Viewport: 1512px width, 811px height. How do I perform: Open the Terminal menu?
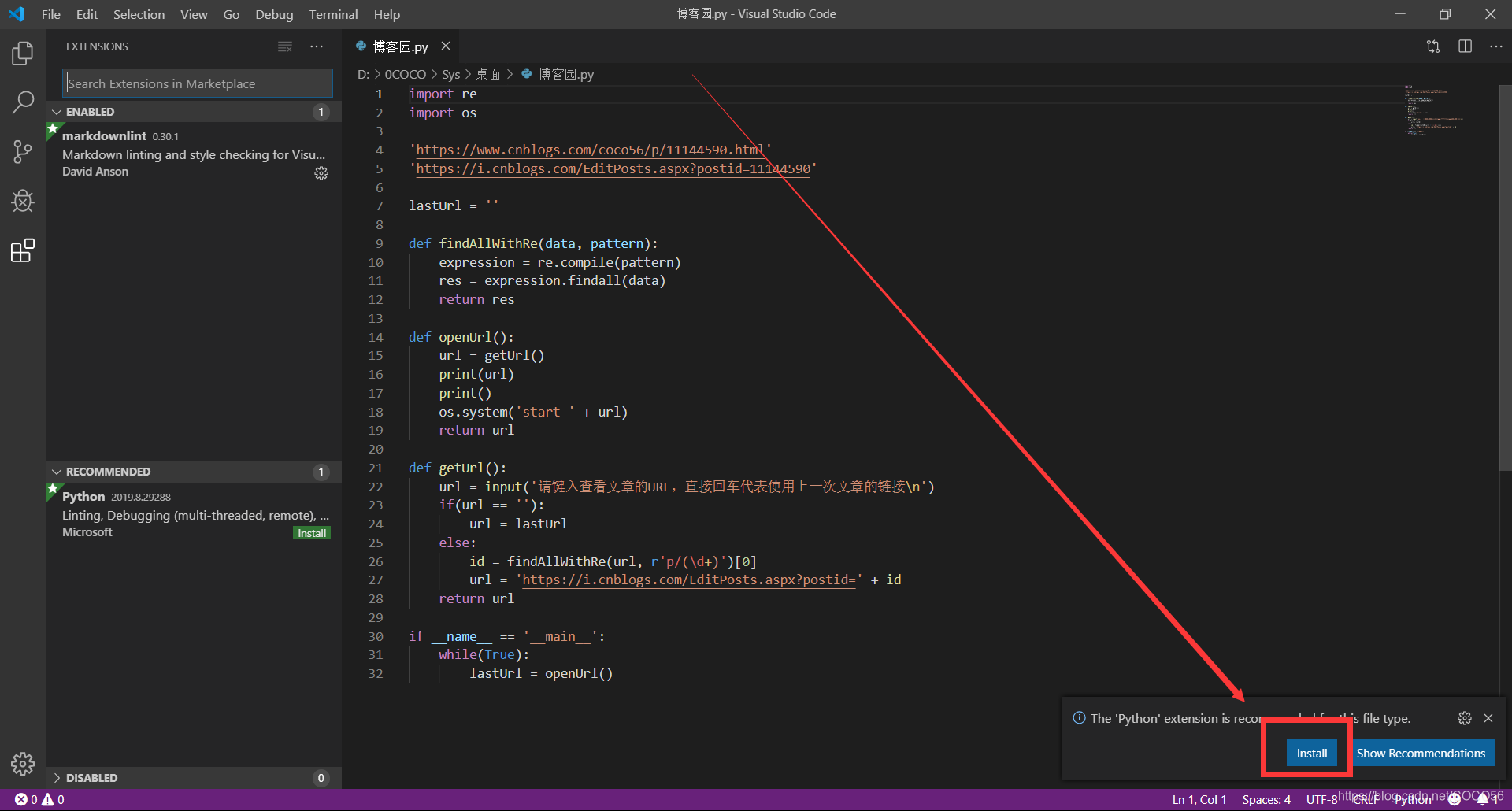pos(332,14)
